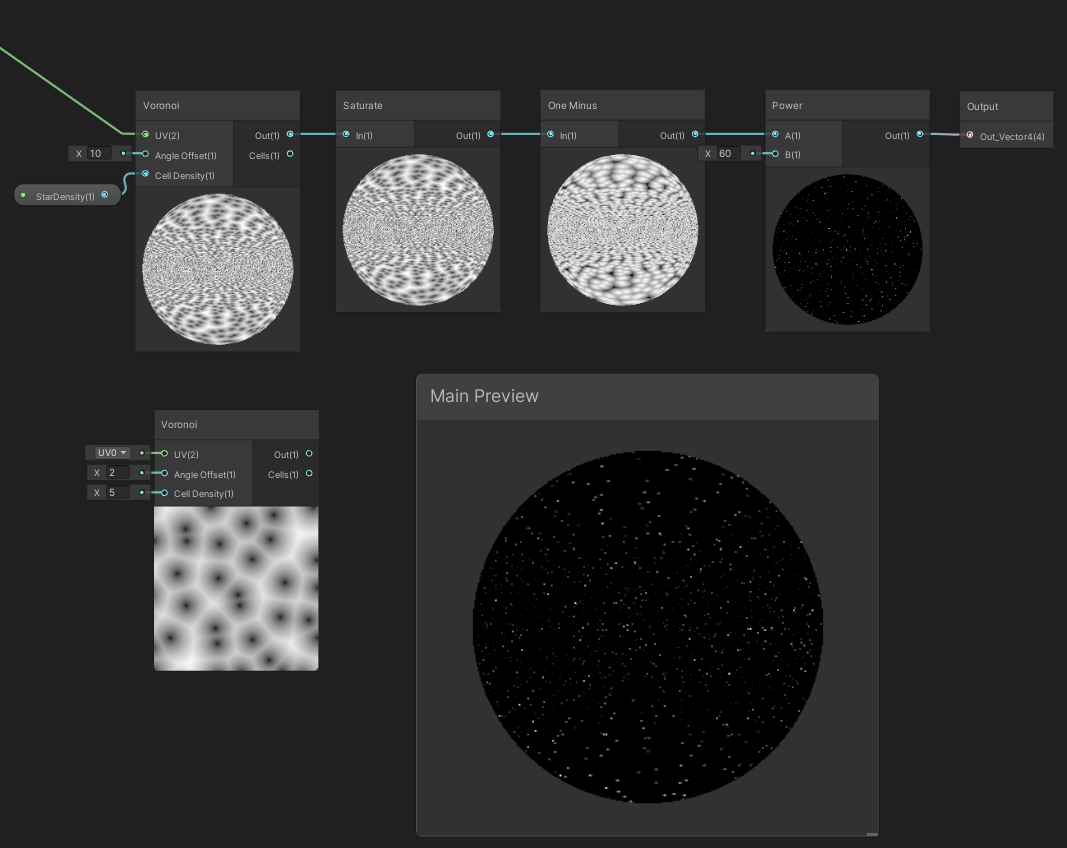Click the In(1) input port on the Saturate node
The height and width of the screenshot is (848, 1067).
[x=346, y=134]
